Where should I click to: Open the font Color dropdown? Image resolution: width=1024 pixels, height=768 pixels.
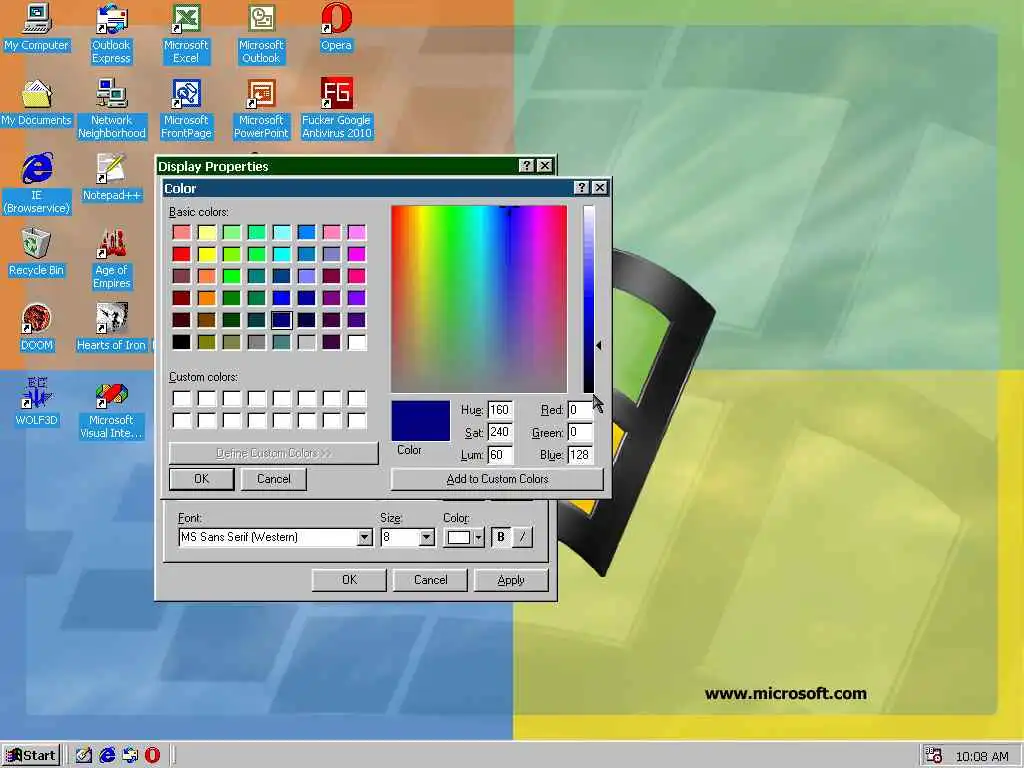(x=479, y=537)
